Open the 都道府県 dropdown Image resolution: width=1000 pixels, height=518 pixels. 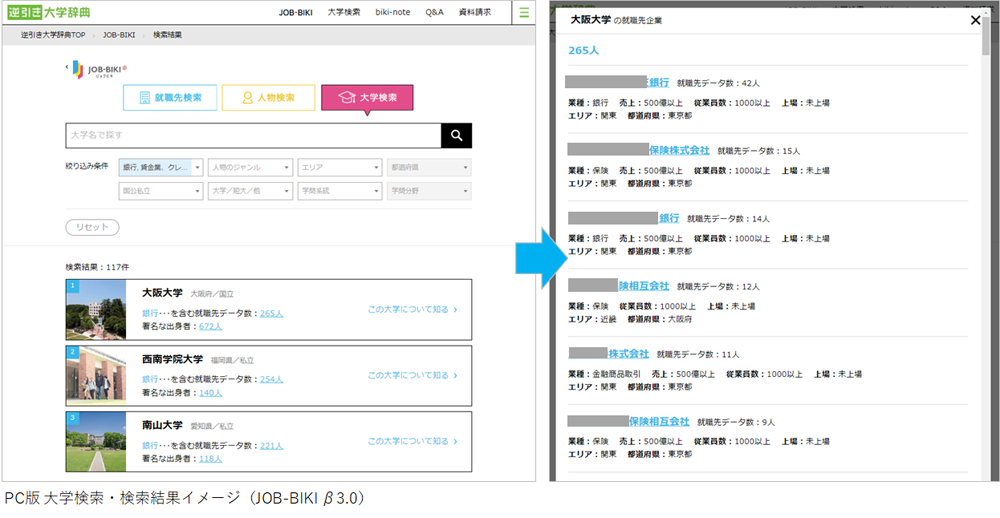(429, 168)
